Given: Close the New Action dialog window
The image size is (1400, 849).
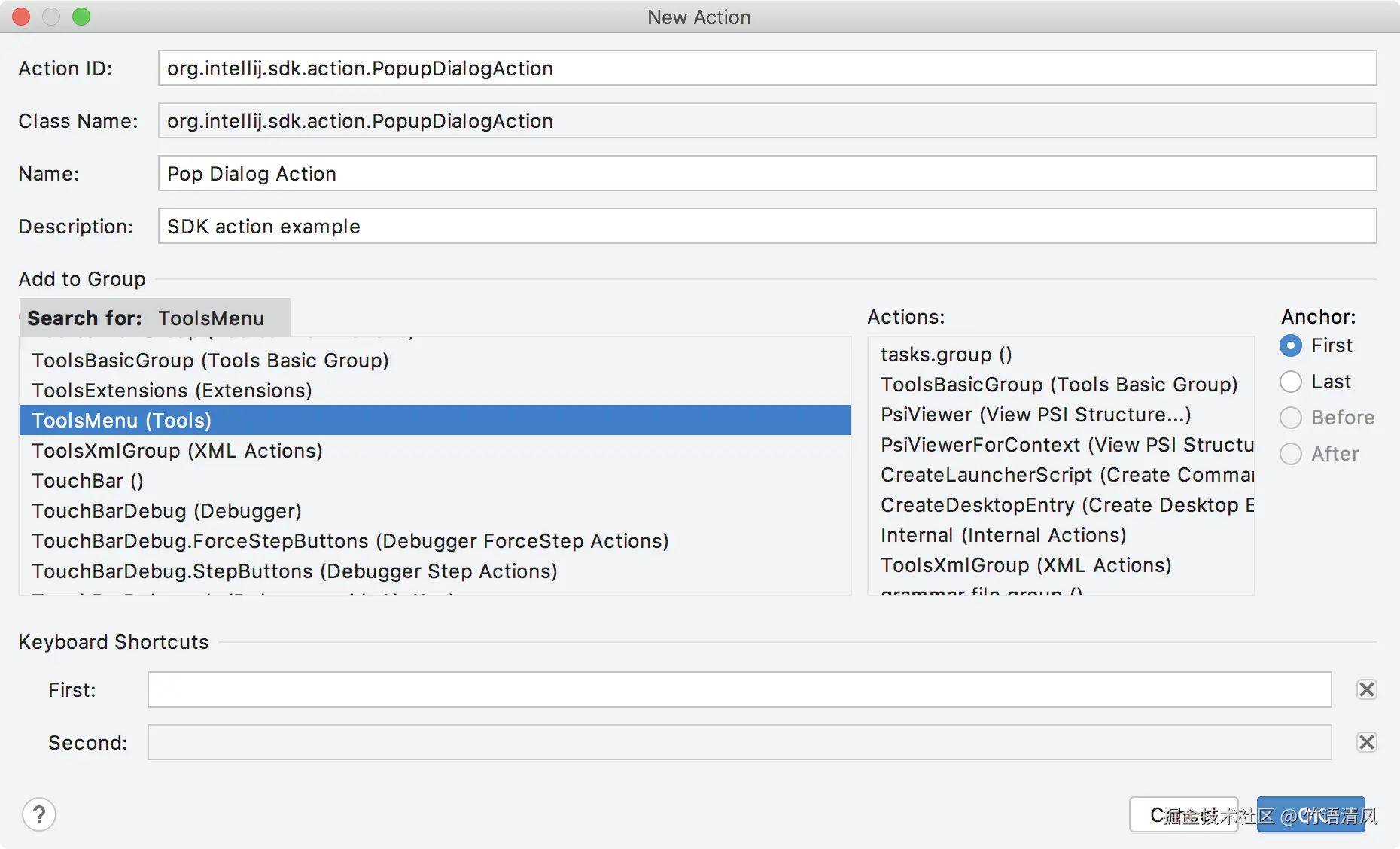Looking at the screenshot, I should tap(21, 17).
